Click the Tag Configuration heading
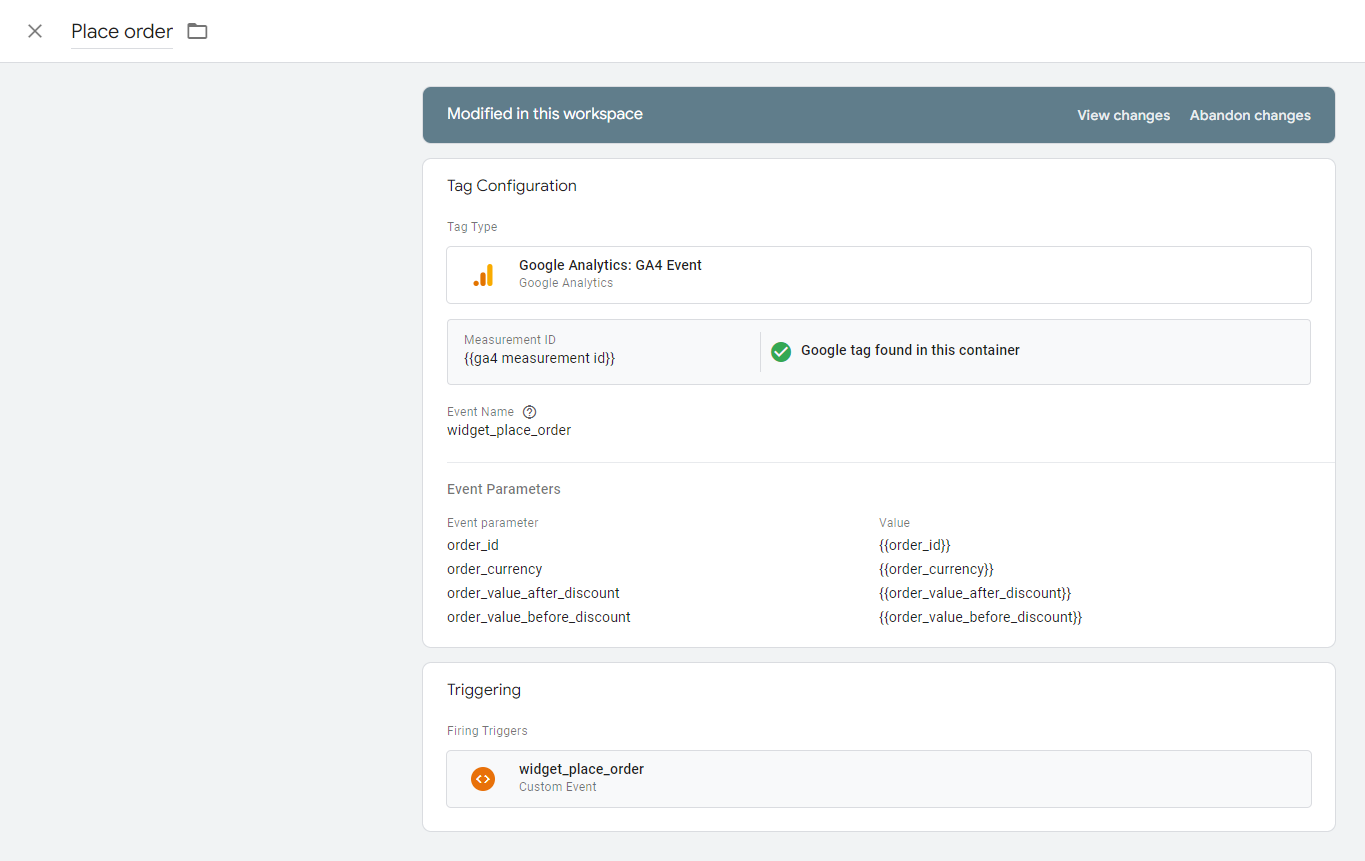Viewport: 1365px width, 861px height. tap(512, 186)
